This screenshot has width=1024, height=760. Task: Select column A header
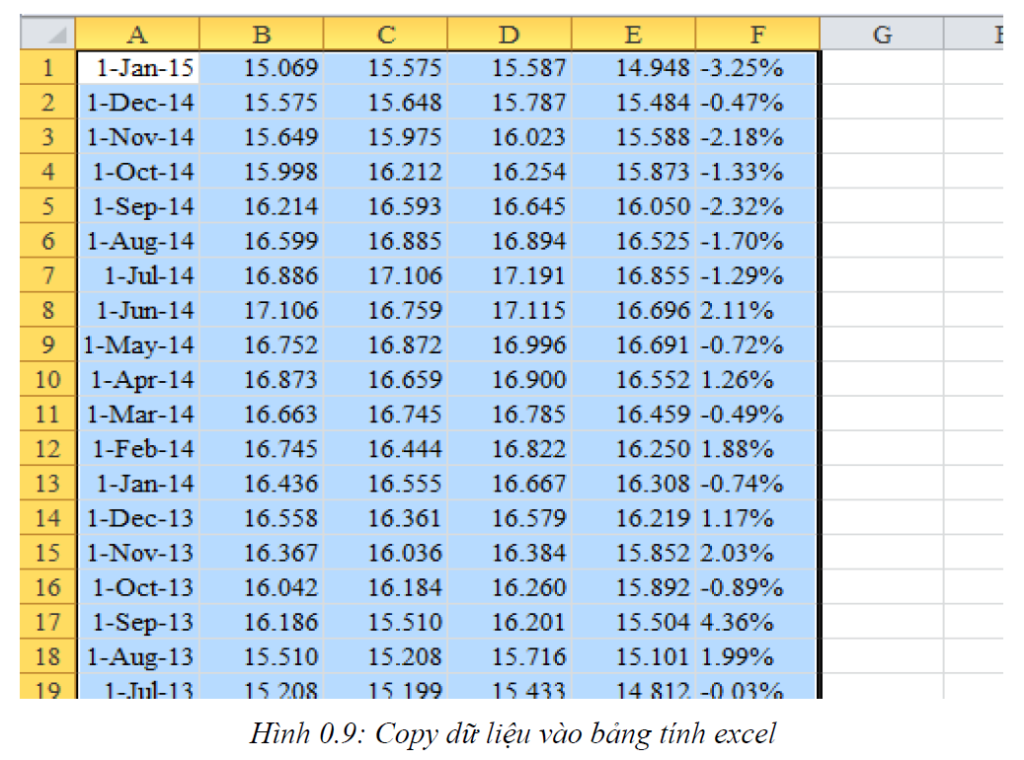tap(138, 36)
